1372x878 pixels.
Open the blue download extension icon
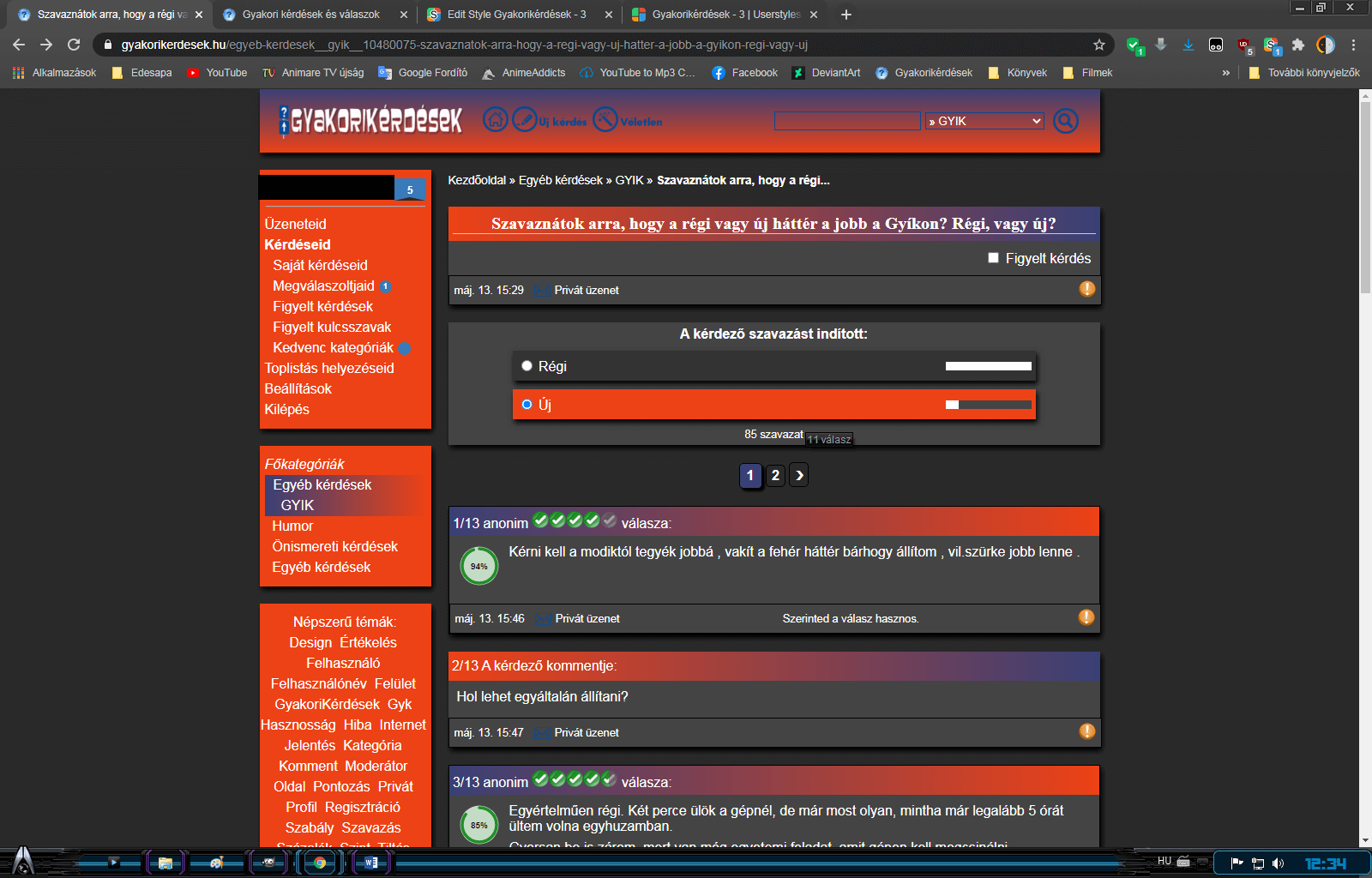[x=1188, y=45]
